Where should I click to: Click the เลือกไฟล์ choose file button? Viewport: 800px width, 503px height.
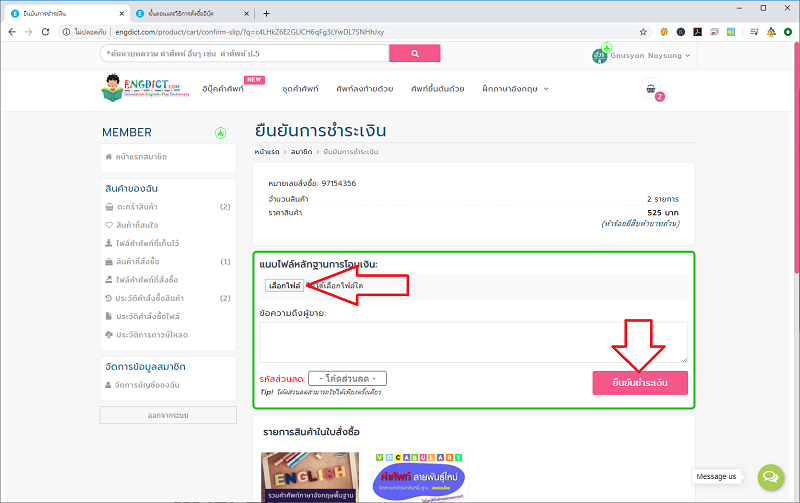pos(285,286)
